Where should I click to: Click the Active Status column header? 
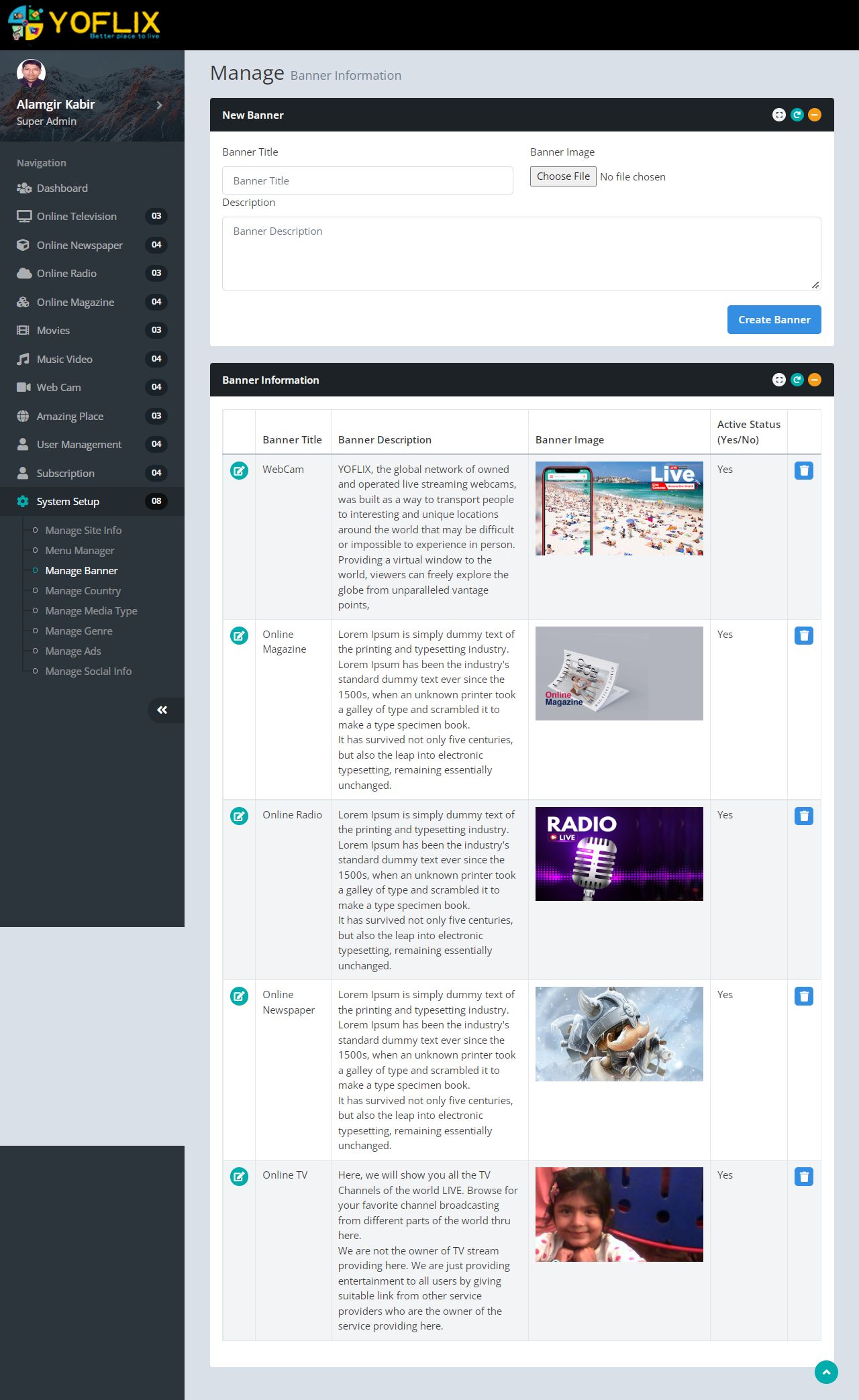pos(749,433)
